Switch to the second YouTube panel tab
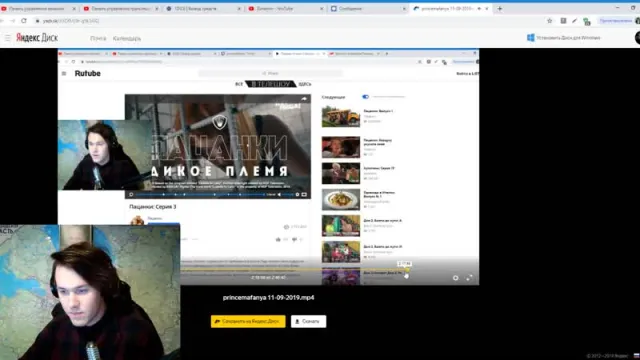Screen dimensions: 640x360 click(120, 9)
